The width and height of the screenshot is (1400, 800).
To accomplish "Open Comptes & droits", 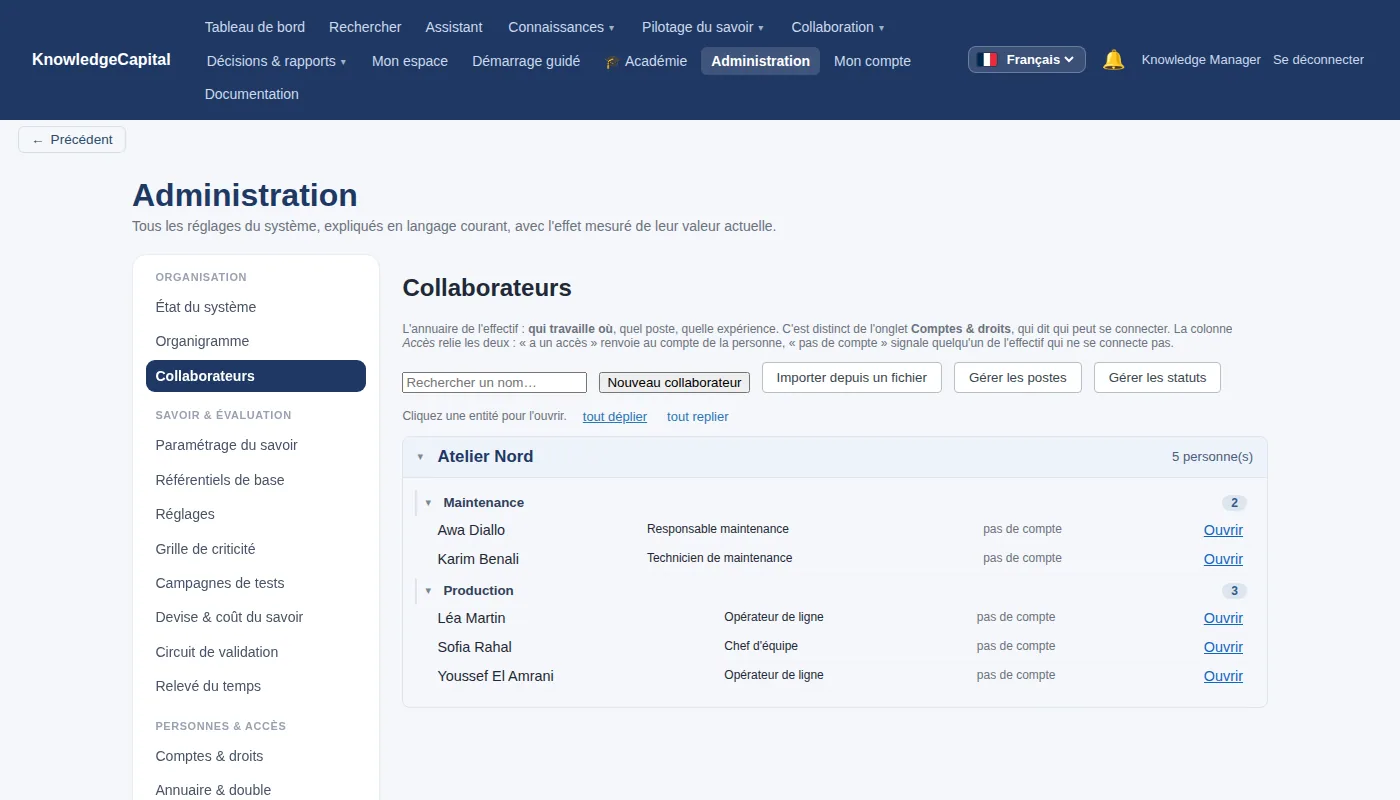I will (x=256, y=756).
